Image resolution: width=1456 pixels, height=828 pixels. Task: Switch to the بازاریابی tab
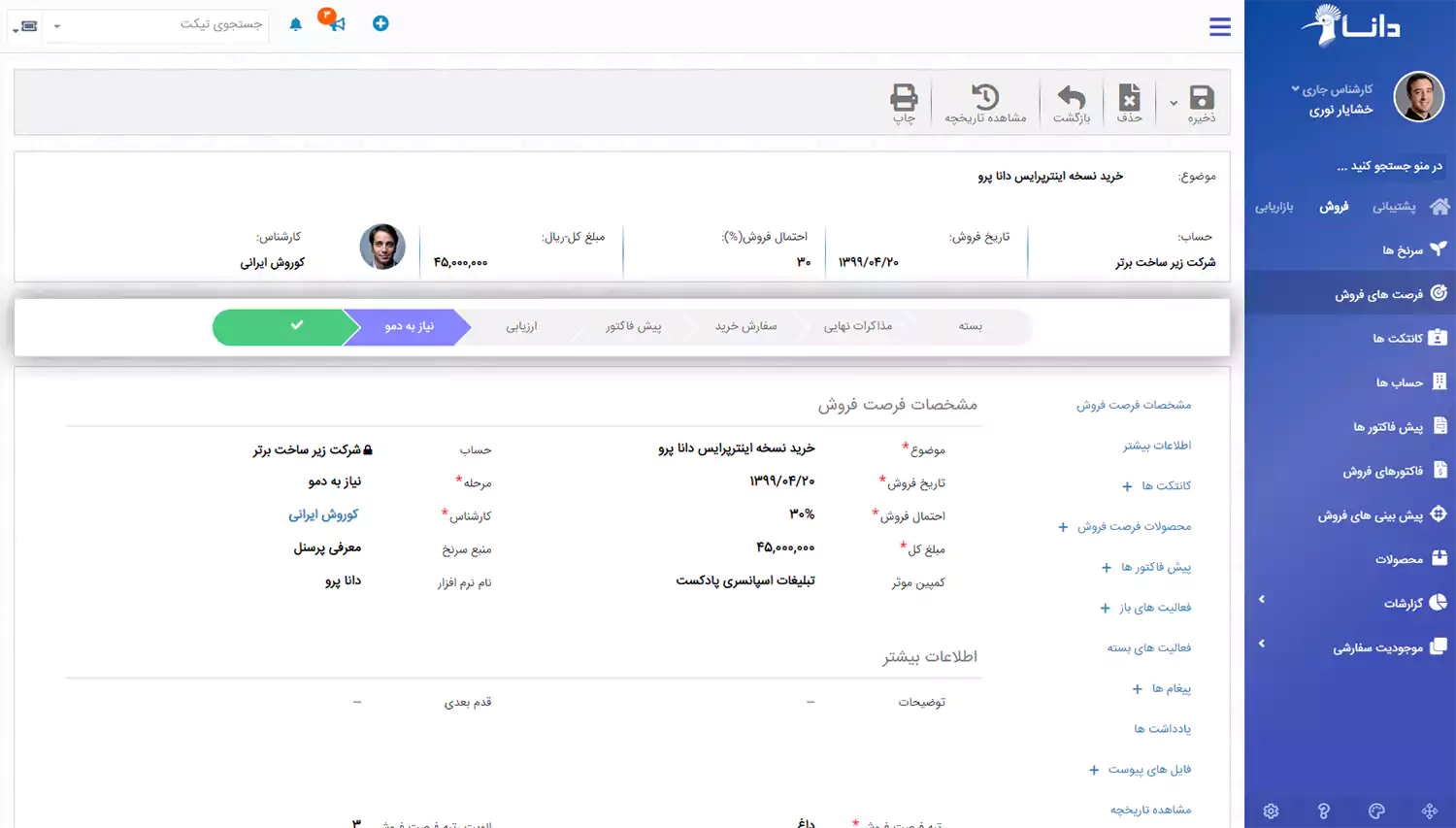[1274, 206]
